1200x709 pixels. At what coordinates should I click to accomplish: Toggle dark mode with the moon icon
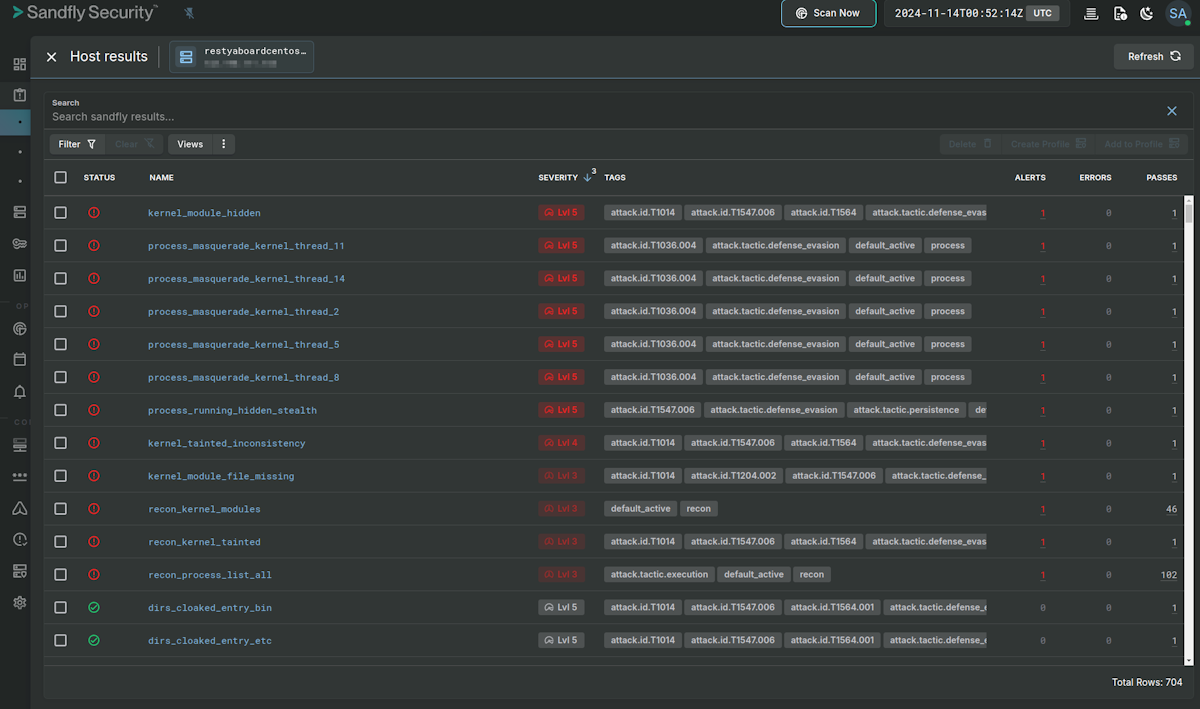click(1146, 13)
